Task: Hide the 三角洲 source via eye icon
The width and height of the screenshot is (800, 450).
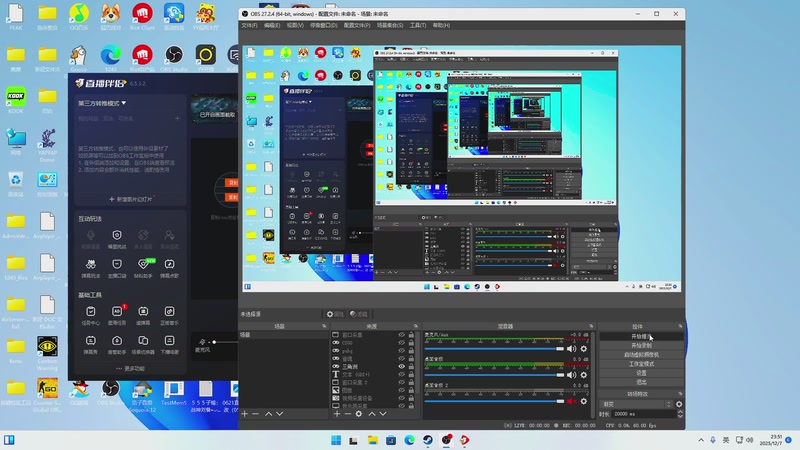Action: click(x=402, y=367)
